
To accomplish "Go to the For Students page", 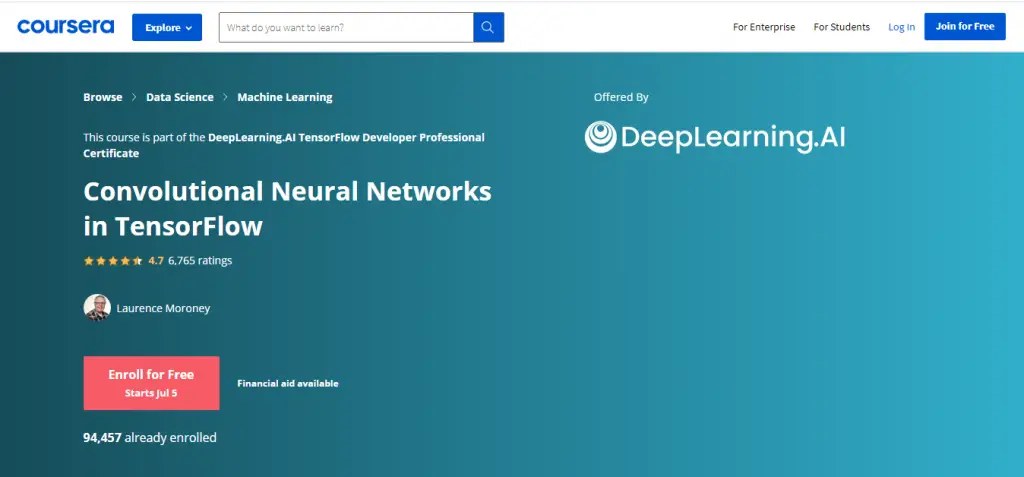I will click(841, 27).
